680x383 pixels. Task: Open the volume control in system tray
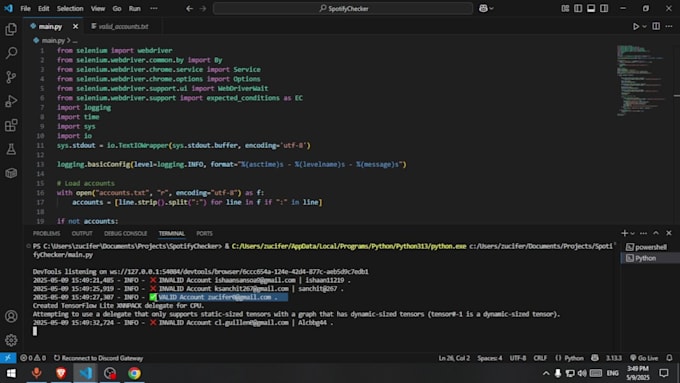coord(582,373)
